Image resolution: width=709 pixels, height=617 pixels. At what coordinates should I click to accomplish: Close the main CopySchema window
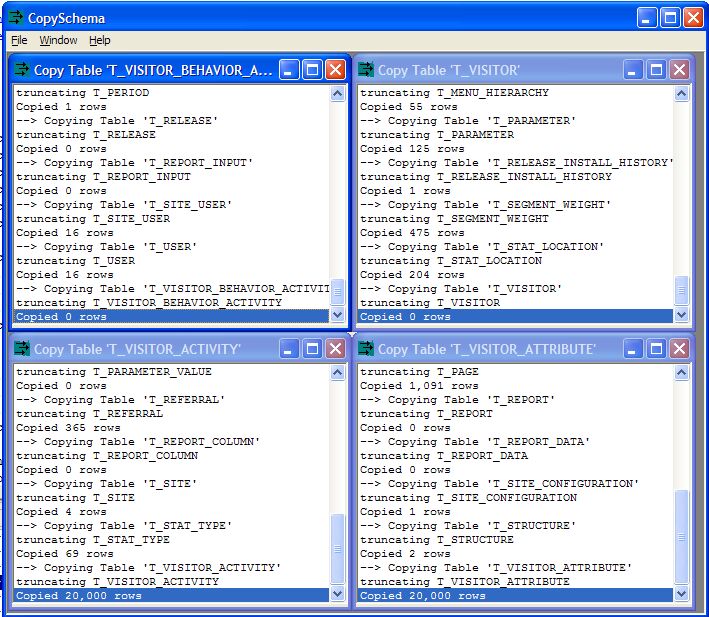pos(693,18)
